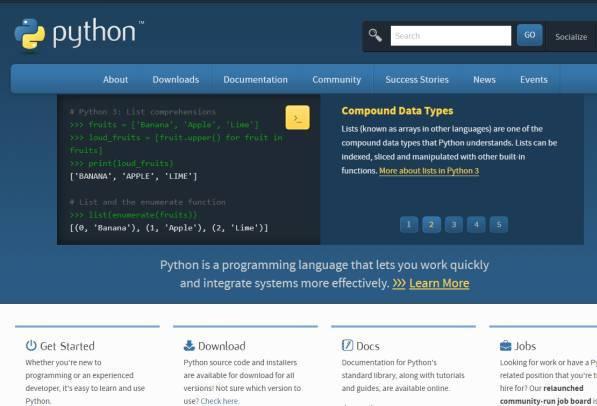Image resolution: width=597 pixels, height=406 pixels.
Task: Click the GO search button
Action: tap(530, 35)
